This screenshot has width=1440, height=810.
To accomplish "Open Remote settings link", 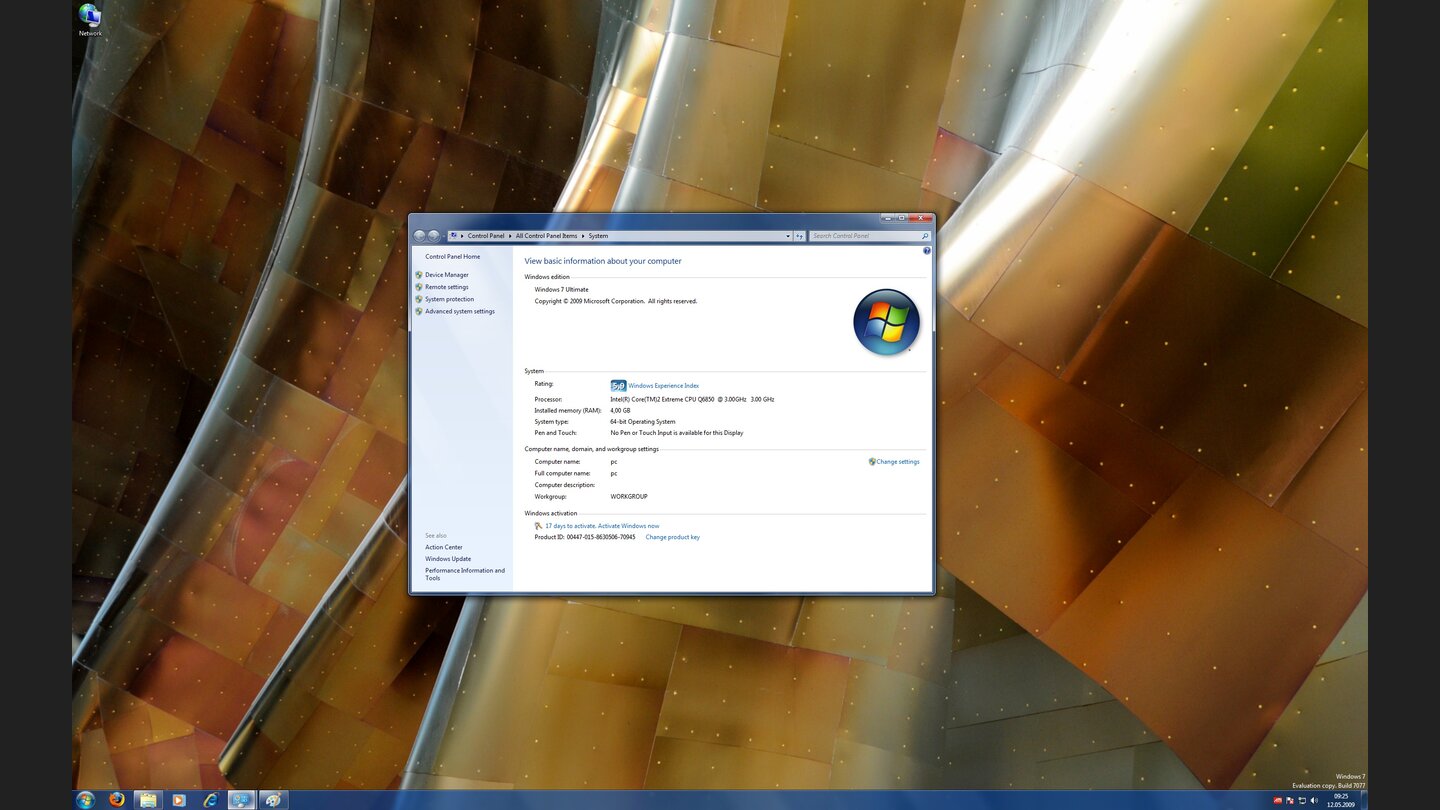I will point(446,287).
